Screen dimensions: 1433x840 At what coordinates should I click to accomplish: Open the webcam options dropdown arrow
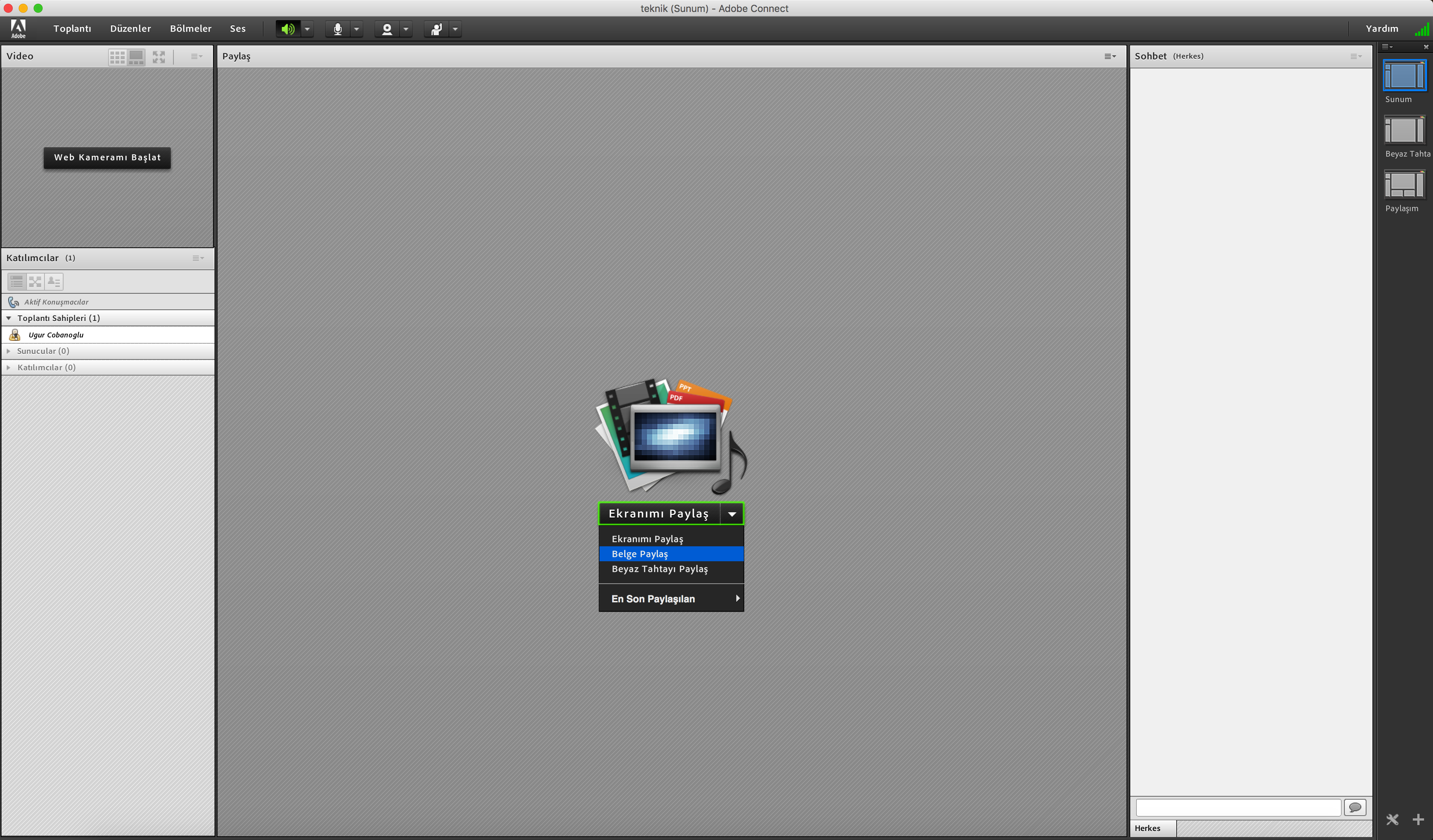406,29
